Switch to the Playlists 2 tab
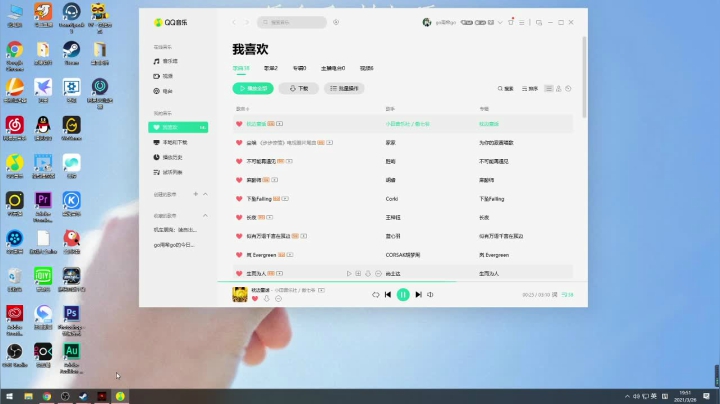This screenshot has height=404, width=720. click(x=271, y=68)
